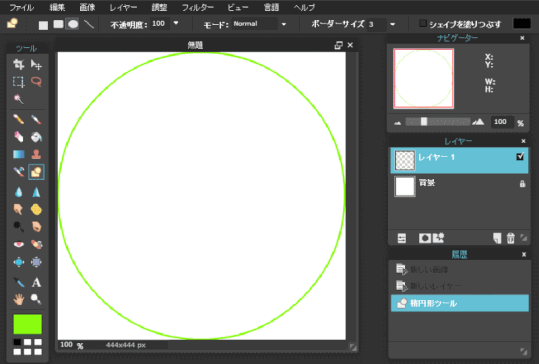This screenshot has width=539, height=364.
Task: Select the Clone Stamp tool
Action: (36, 154)
